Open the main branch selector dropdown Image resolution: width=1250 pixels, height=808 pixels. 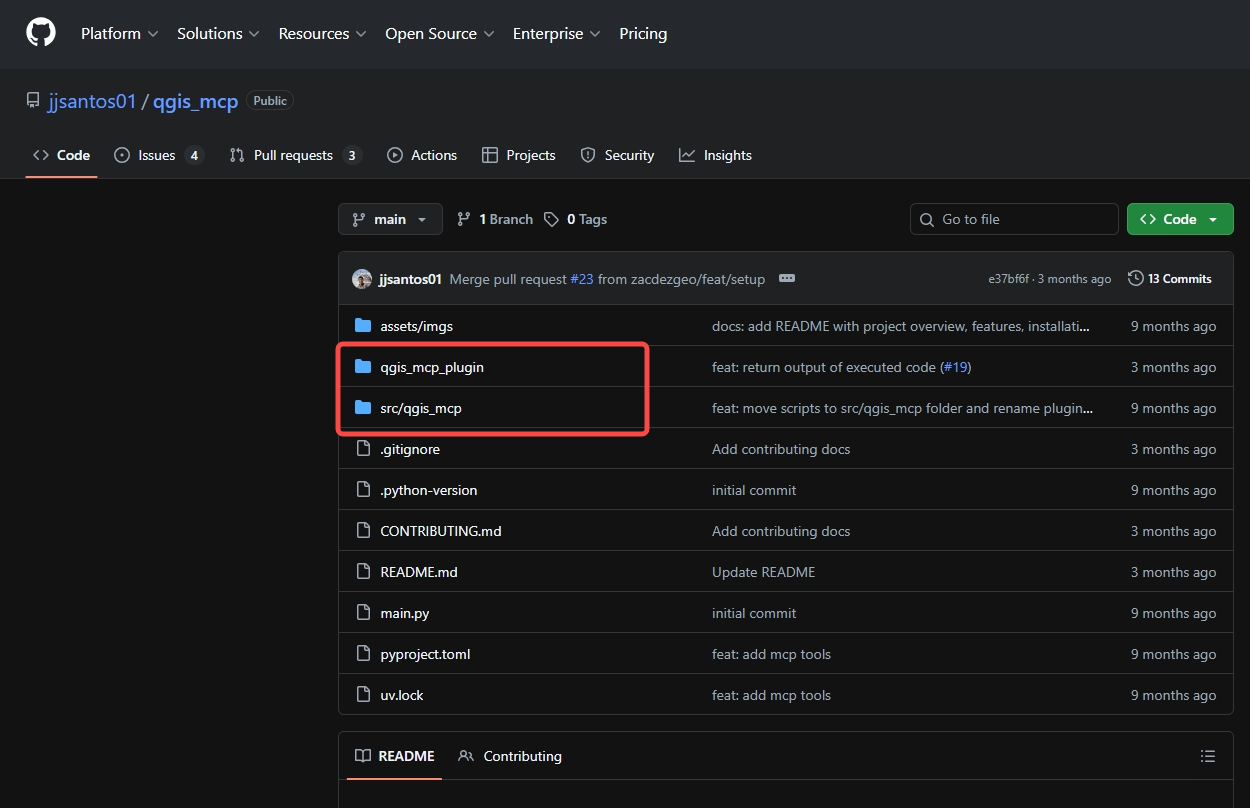tap(390, 219)
